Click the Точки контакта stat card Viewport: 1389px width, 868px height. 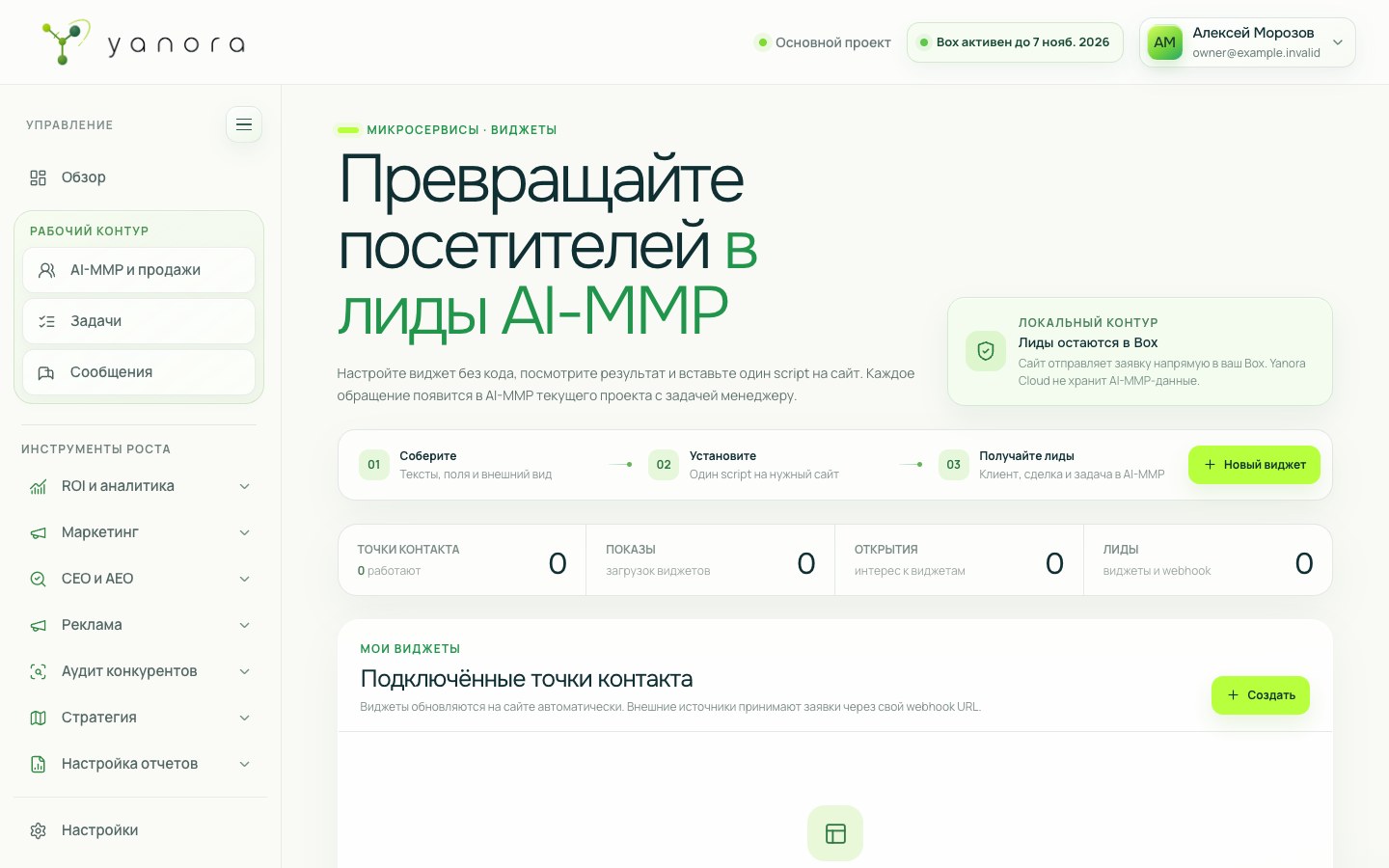462,560
